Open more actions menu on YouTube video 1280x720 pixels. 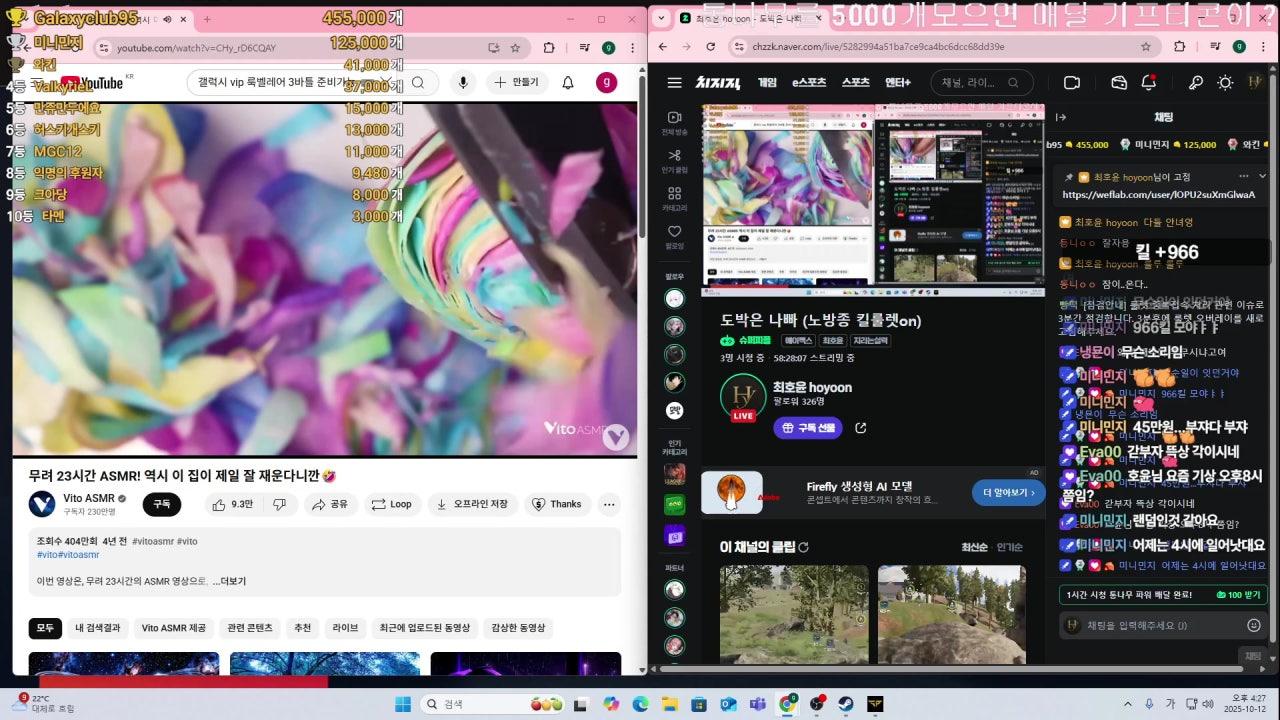[608, 504]
